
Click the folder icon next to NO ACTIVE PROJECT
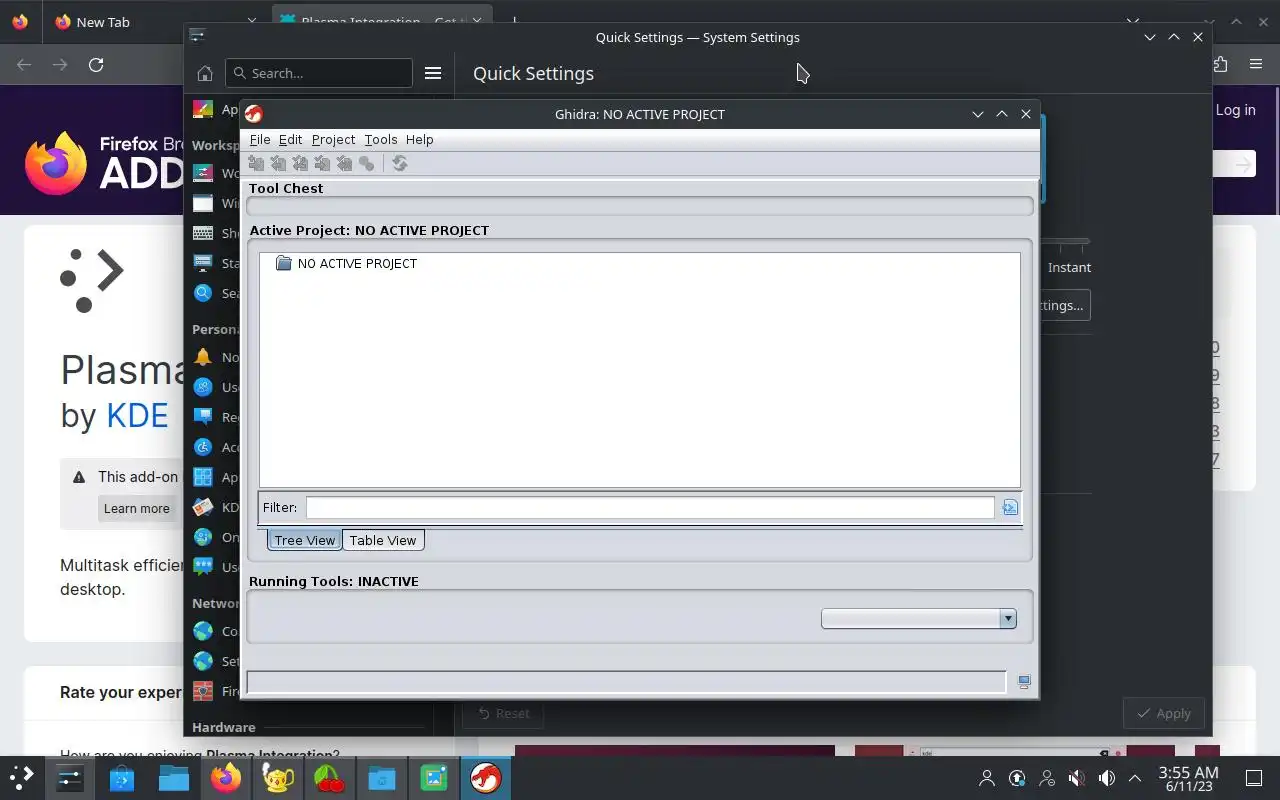(283, 263)
